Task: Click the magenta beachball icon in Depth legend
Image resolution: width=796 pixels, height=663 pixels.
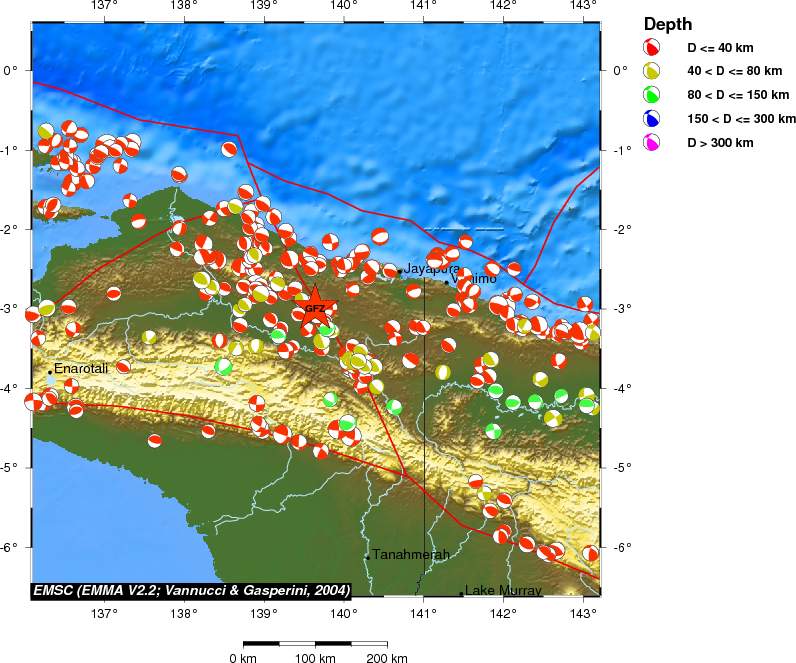Action: point(651,143)
